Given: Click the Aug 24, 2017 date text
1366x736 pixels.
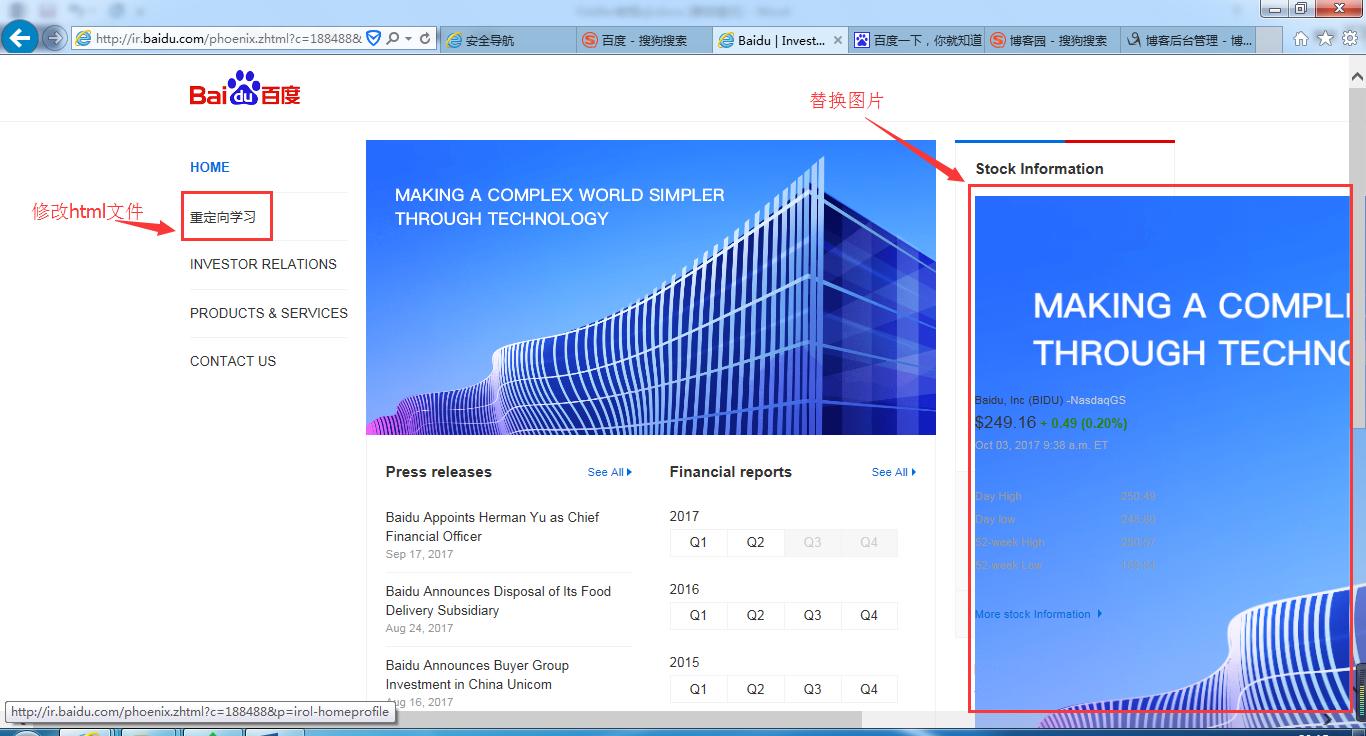Looking at the screenshot, I should (x=419, y=628).
